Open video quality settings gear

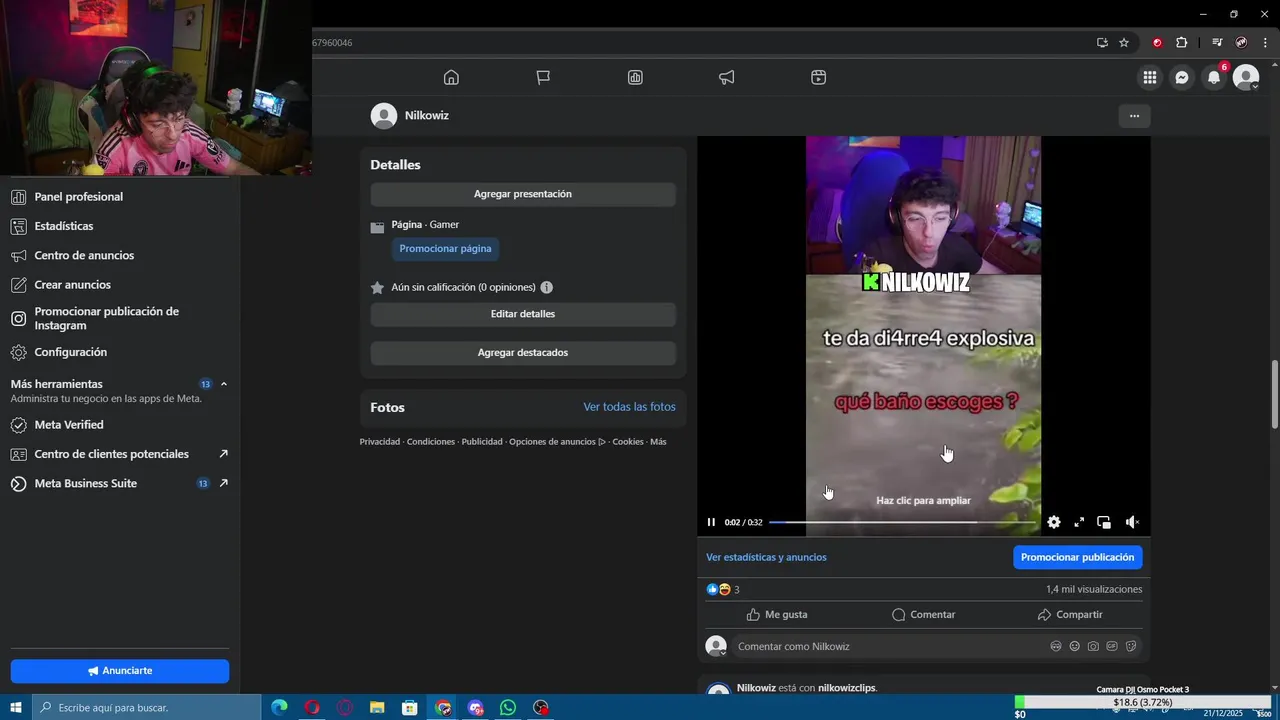[1054, 522]
